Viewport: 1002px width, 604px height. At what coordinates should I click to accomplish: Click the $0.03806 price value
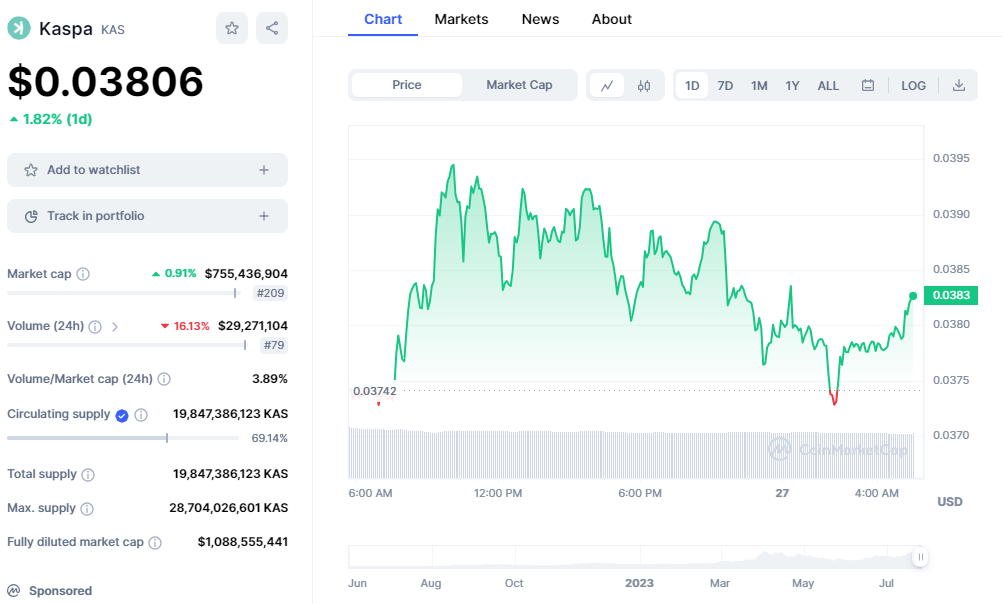(105, 82)
